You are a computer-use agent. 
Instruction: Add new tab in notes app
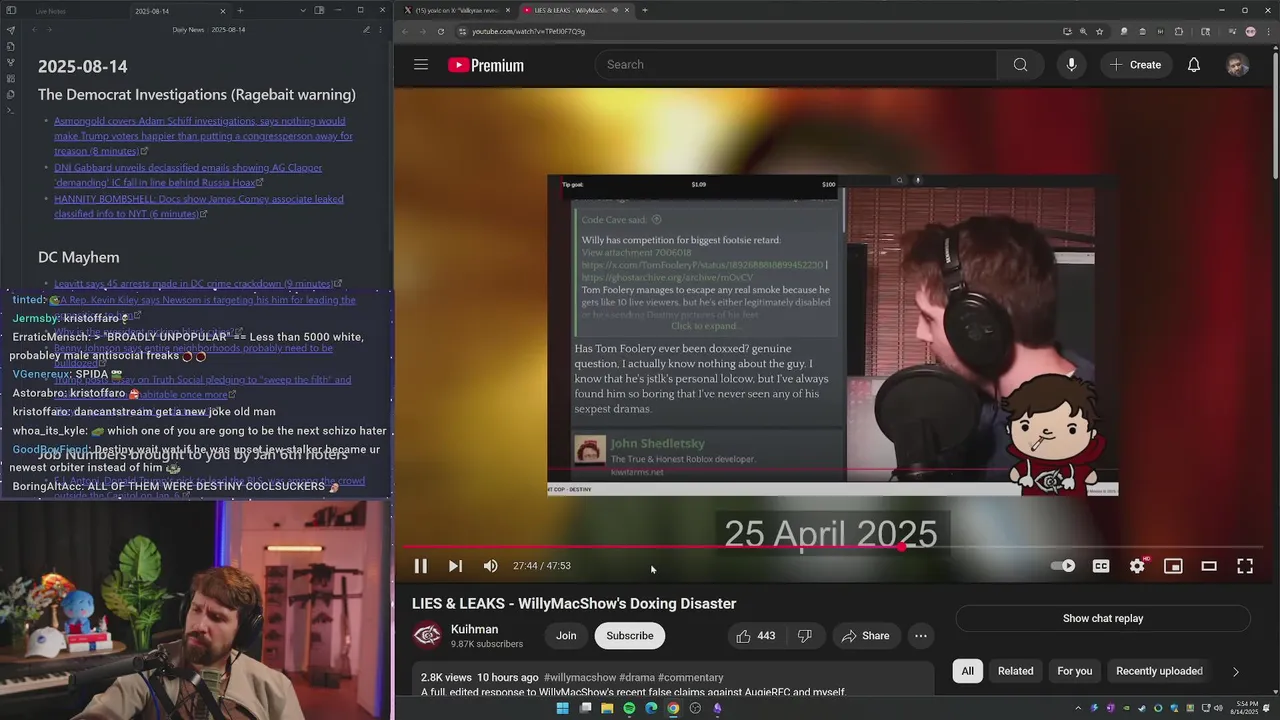[240, 10]
